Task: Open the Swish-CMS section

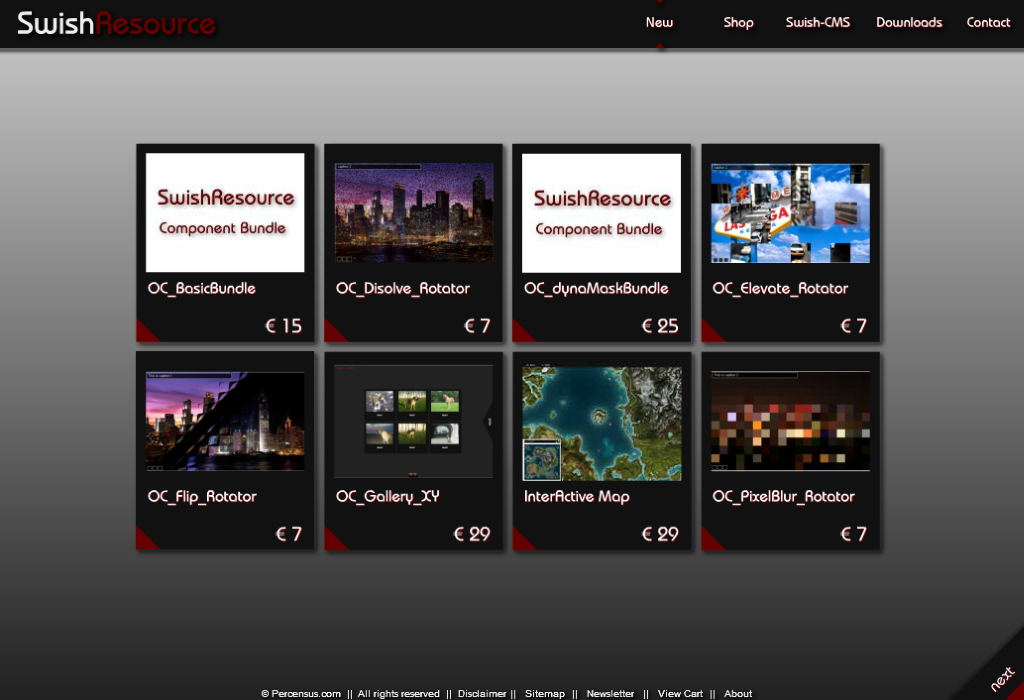Action: [x=818, y=22]
